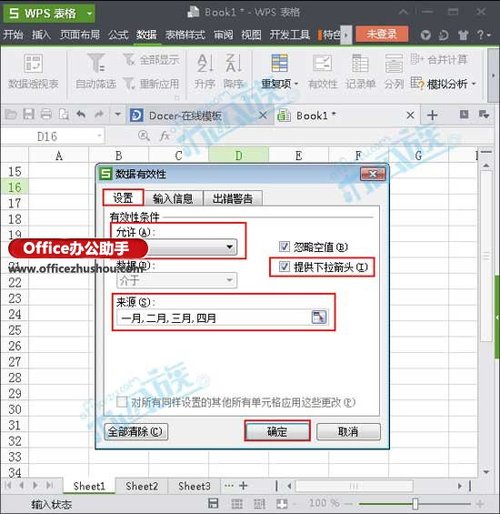Open the 记录单 record form tool
The width and height of the screenshot is (500, 514).
(x=360, y=71)
